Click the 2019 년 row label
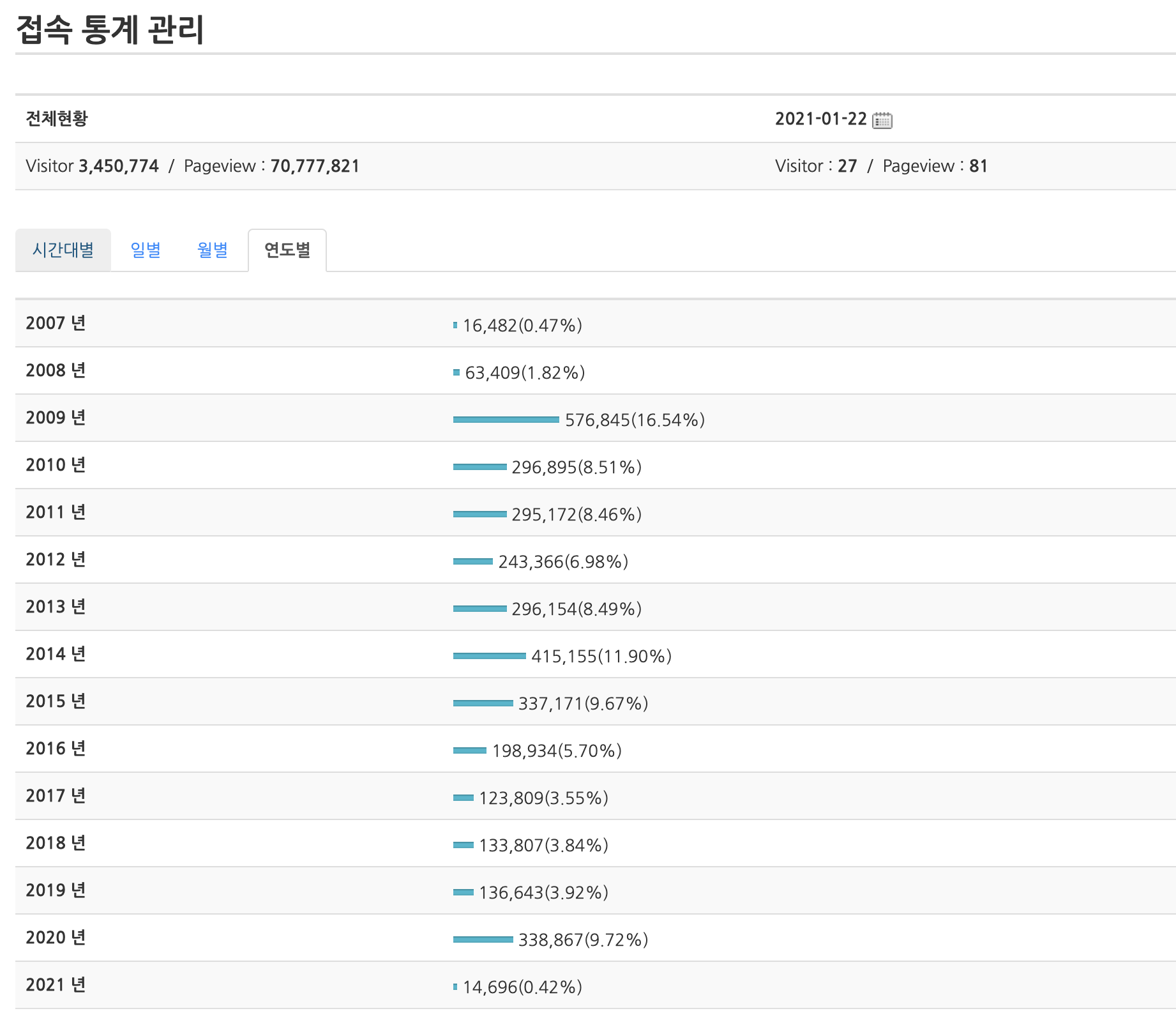This screenshot has height=1027, width=1176. point(56,890)
